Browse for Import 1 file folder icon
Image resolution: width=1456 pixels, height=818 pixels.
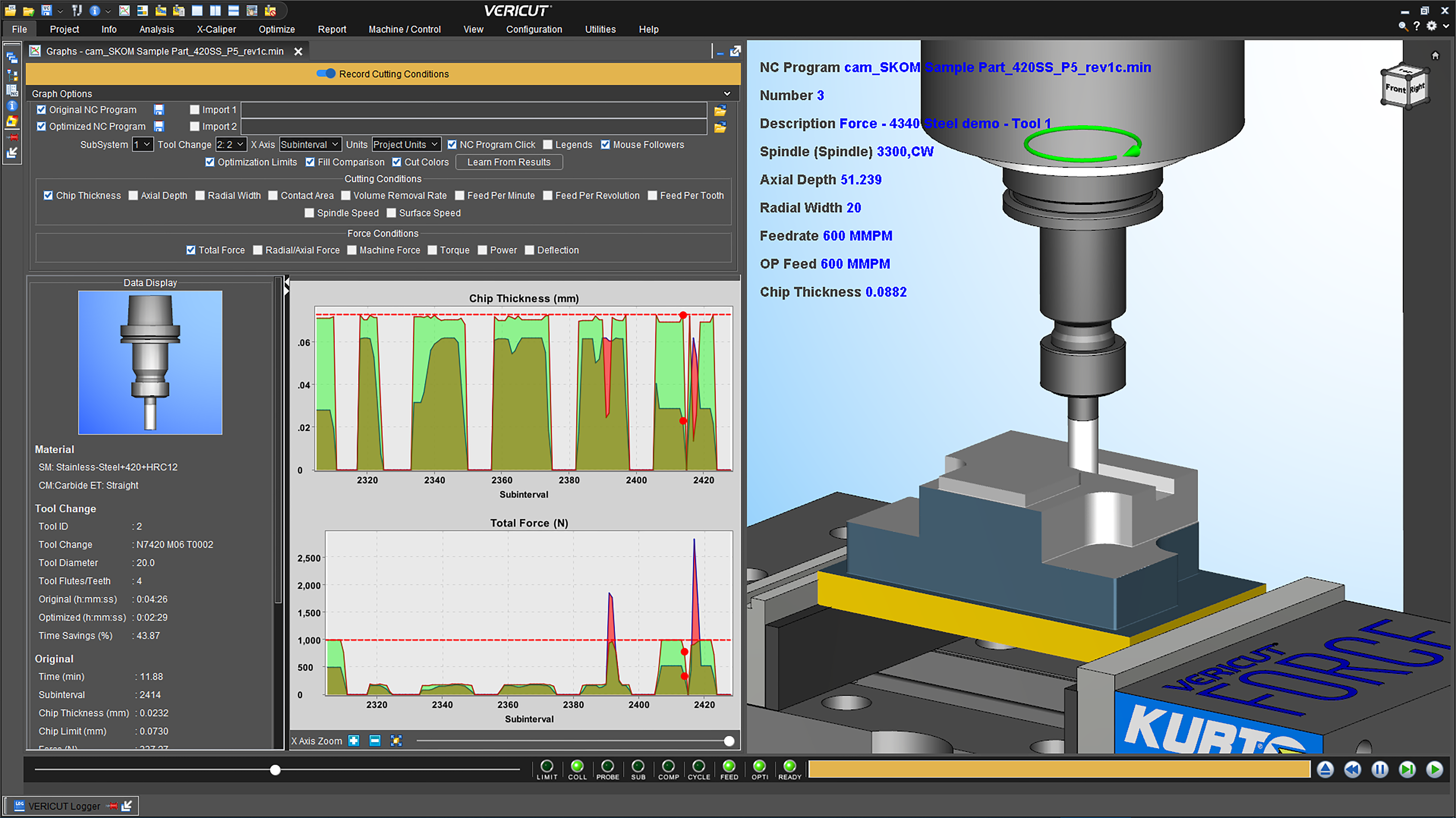point(720,110)
